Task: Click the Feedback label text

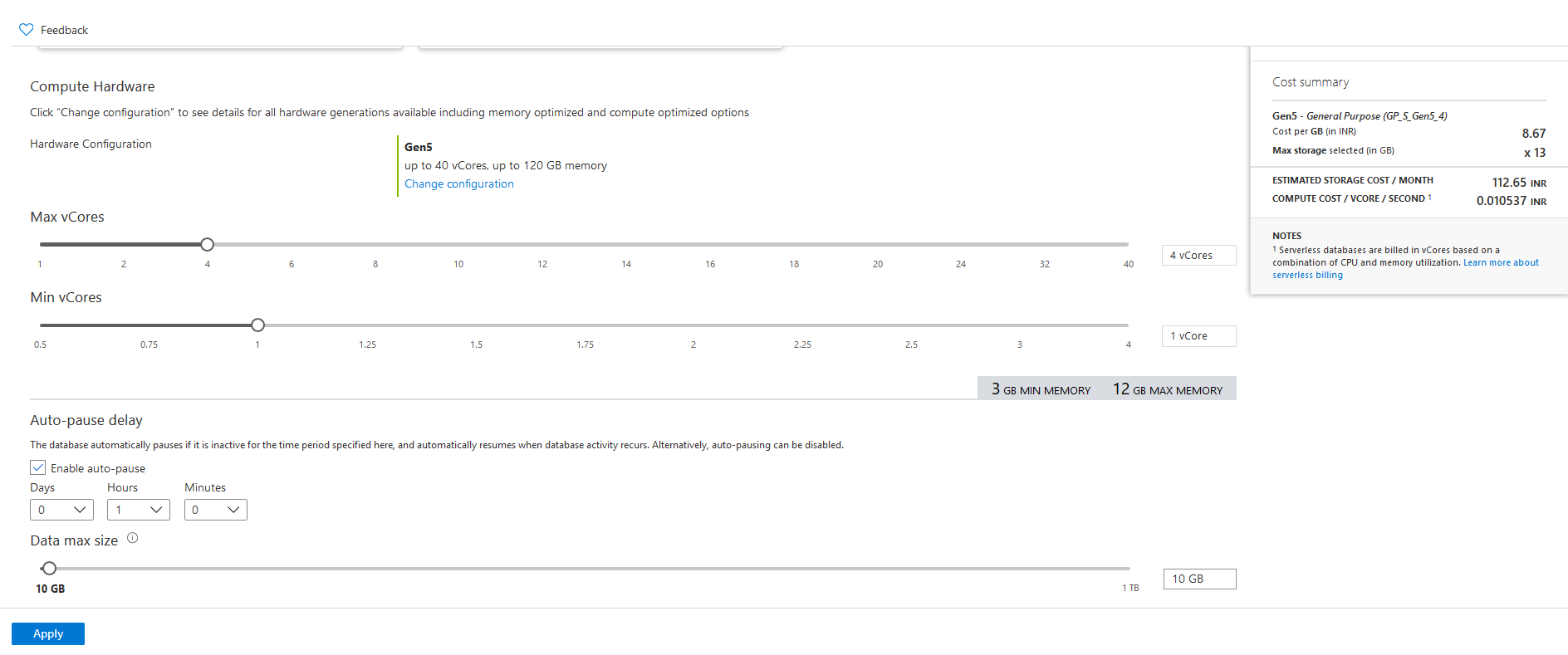Action: click(64, 30)
